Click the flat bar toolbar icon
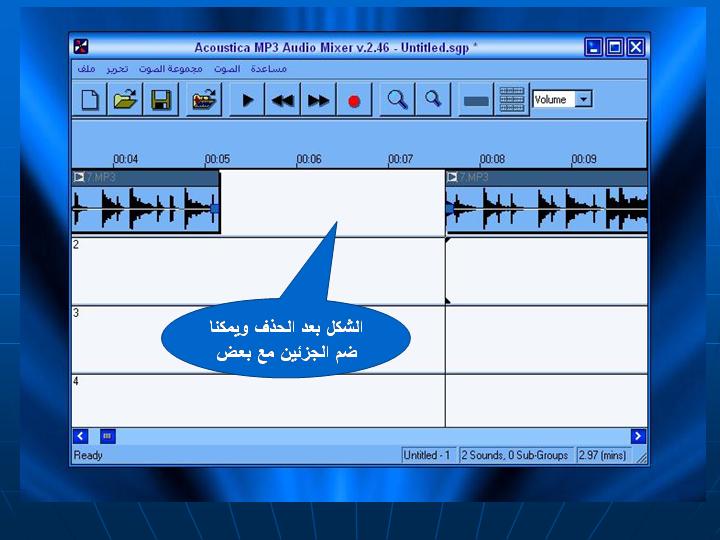720x540 pixels. pos(476,100)
